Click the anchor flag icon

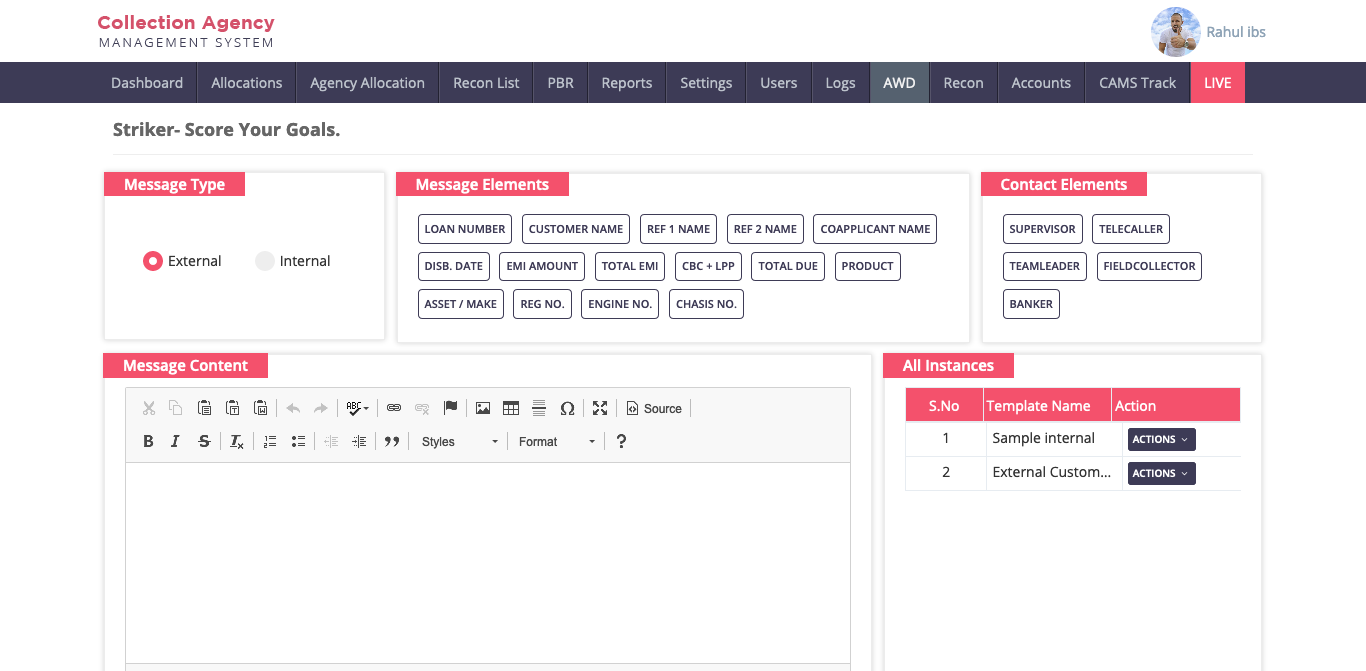(450, 408)
